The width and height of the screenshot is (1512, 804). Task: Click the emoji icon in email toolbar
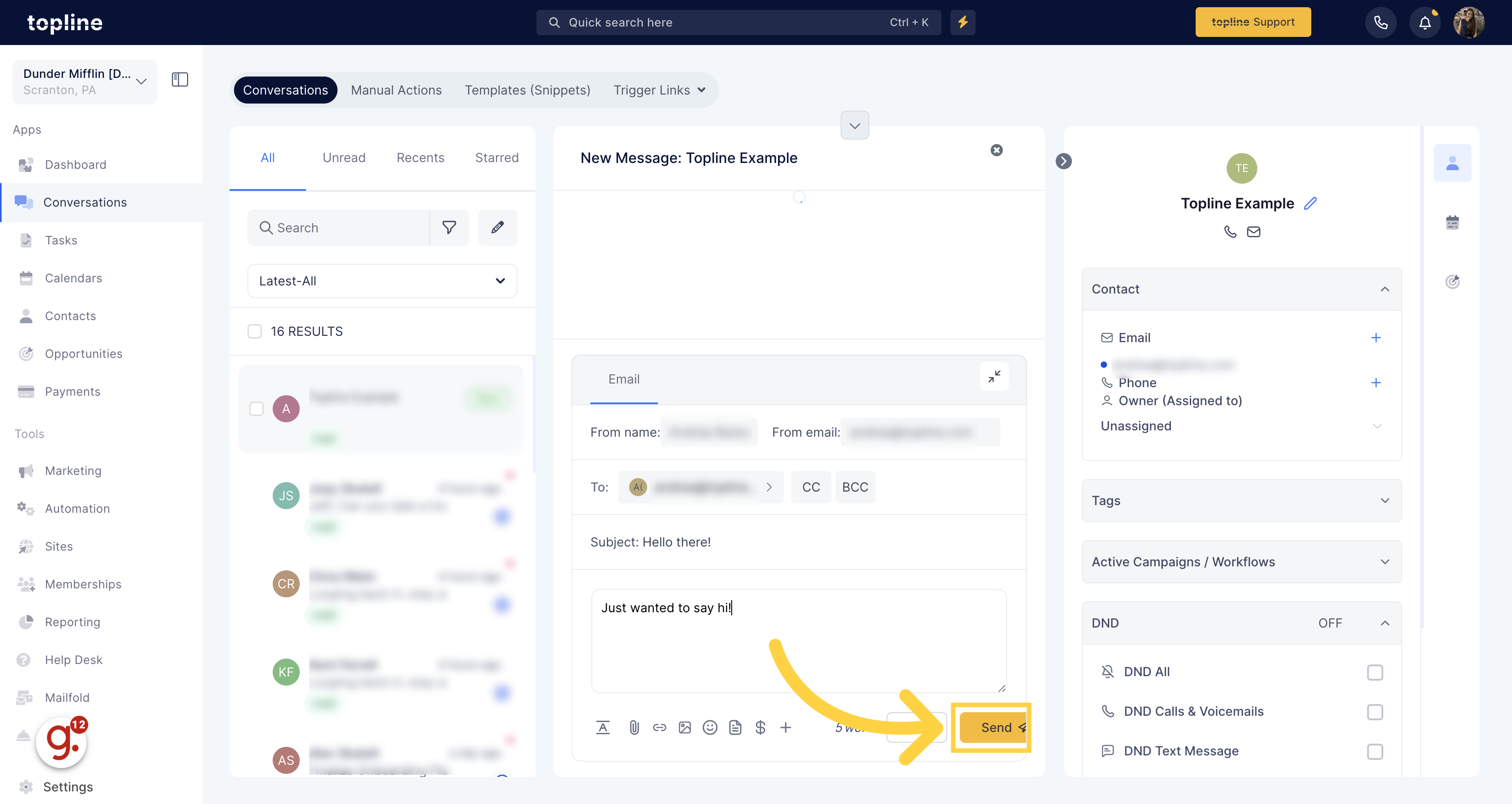710,727
